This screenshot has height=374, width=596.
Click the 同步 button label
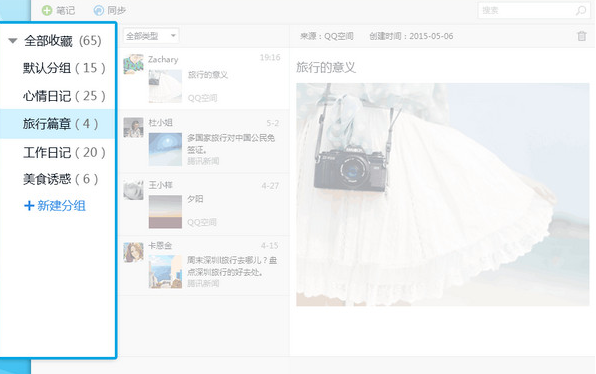click(x=117, y=11)
